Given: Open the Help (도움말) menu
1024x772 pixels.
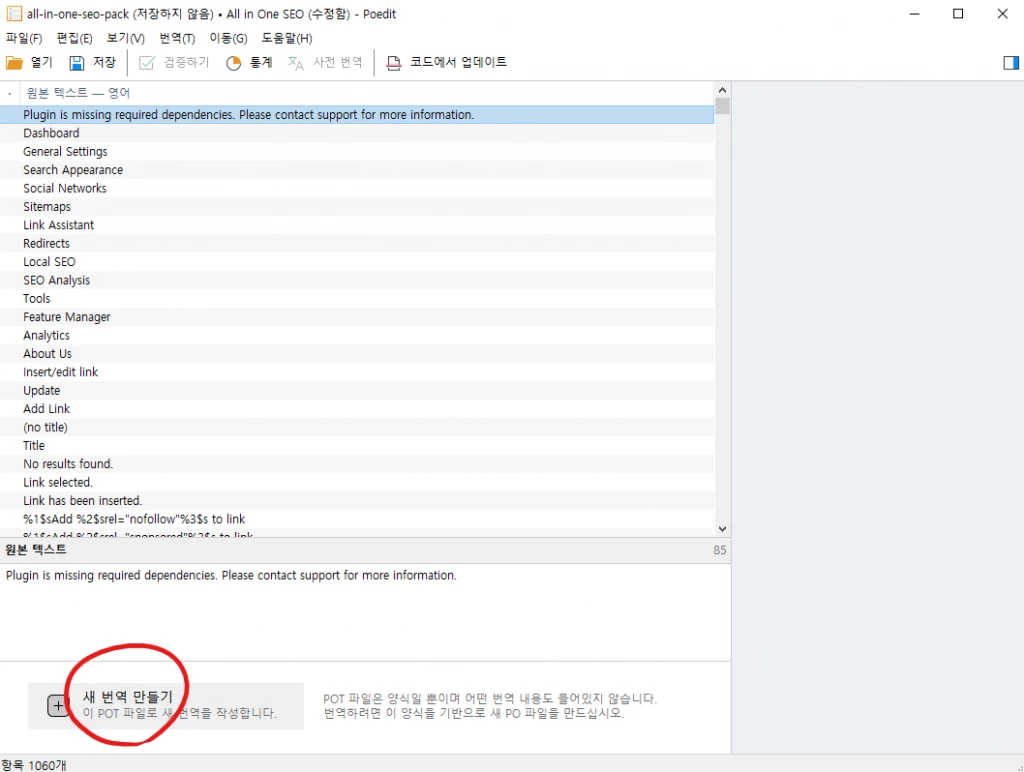Looking at the screenshot, I should click(x=287, y=39).
